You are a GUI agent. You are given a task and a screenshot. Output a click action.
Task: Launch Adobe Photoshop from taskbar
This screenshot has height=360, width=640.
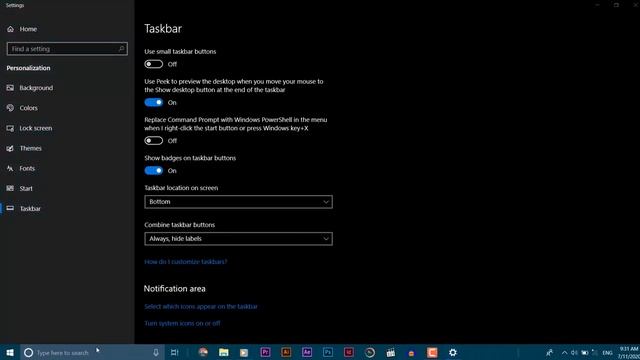coord(328,352)
